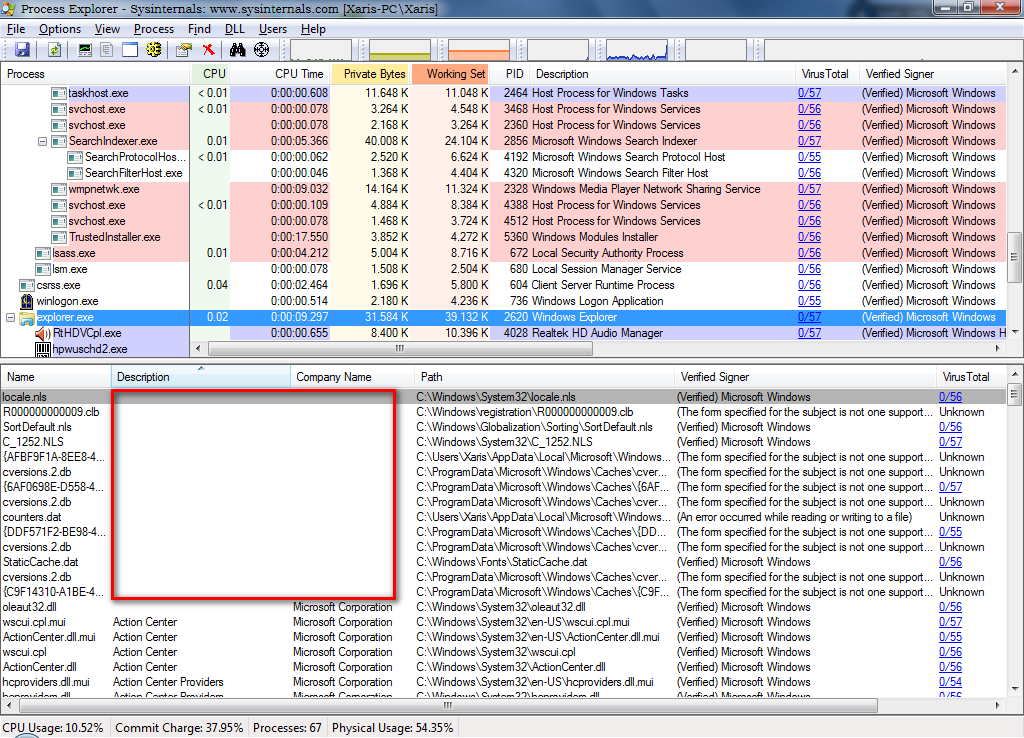The width and height of the screenshot is (1024, 738).
Task: Click the yellow gear View DLLs icon
Action: (154, 50)
